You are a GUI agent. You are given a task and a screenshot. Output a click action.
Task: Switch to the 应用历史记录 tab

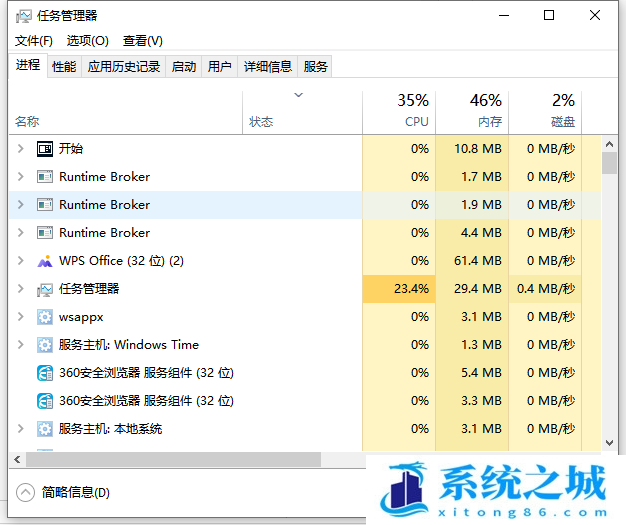click(x=124, y=66)
